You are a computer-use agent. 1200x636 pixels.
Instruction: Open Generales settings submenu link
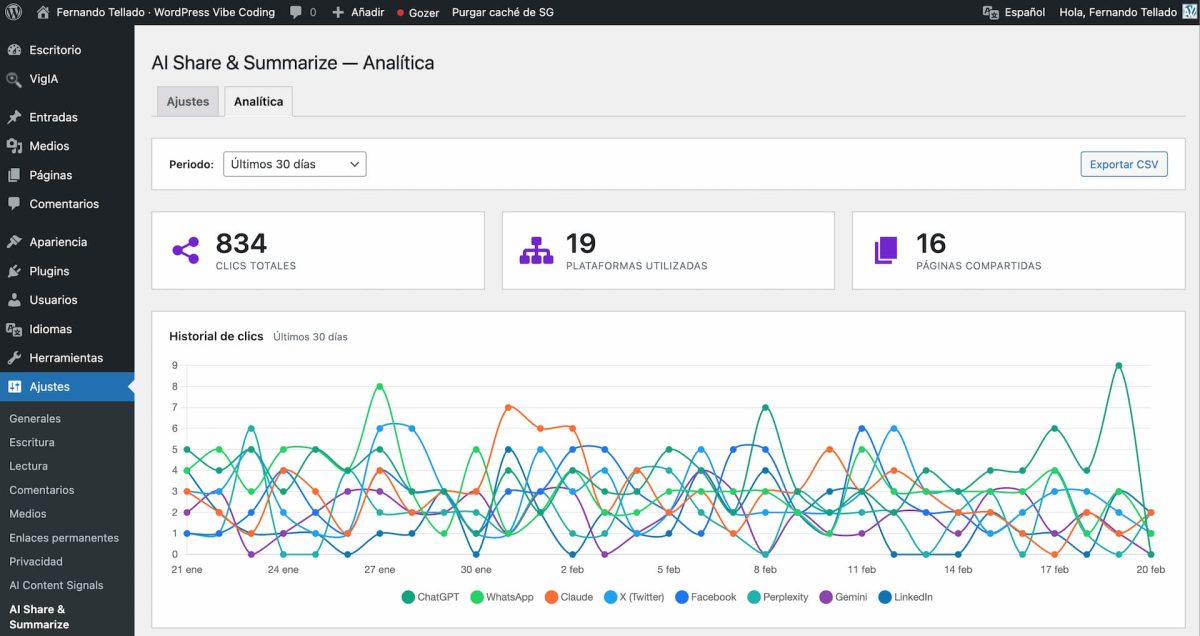(x=35, y=419)
